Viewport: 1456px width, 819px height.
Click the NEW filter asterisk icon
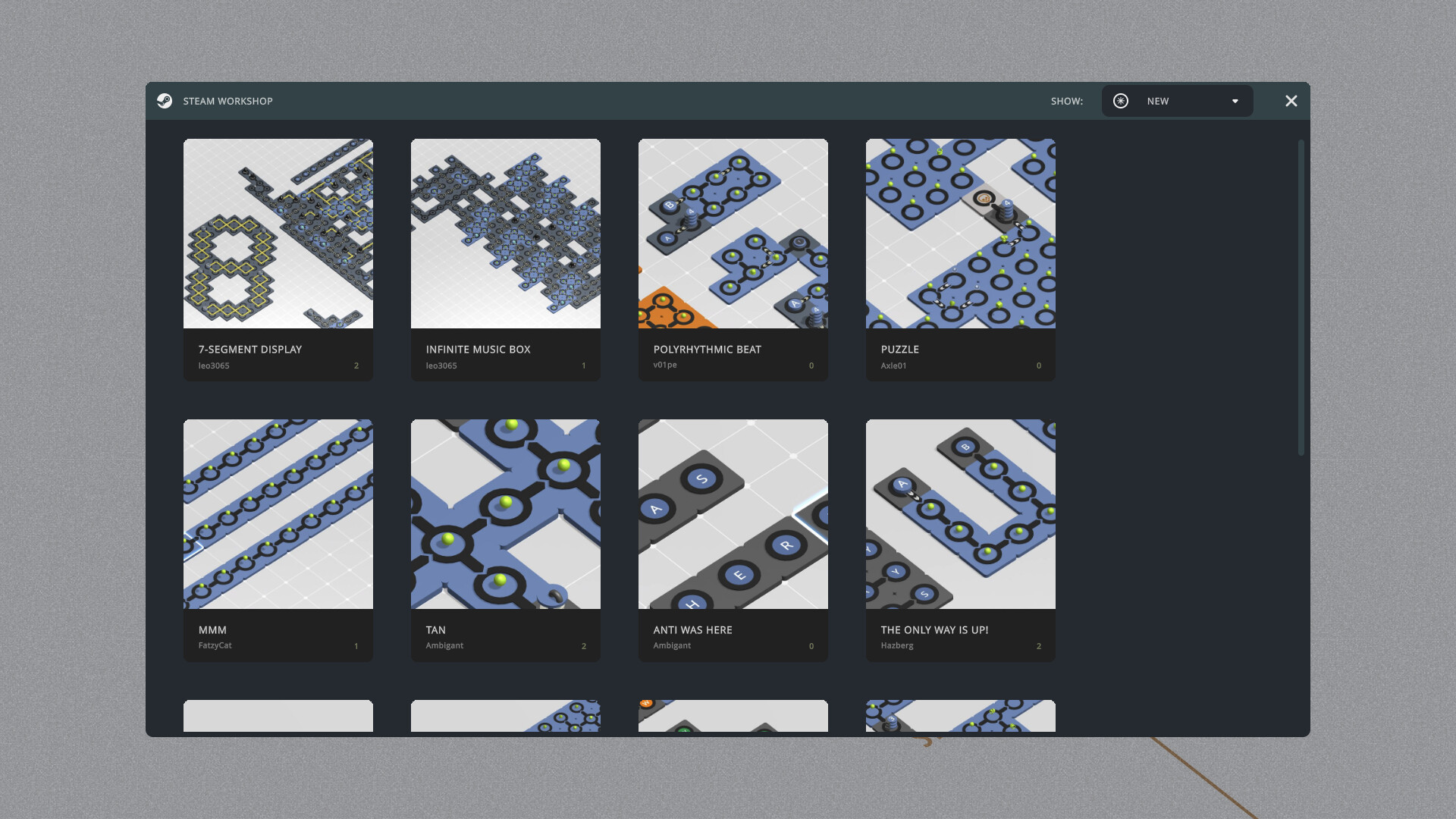coord(1121,101)
